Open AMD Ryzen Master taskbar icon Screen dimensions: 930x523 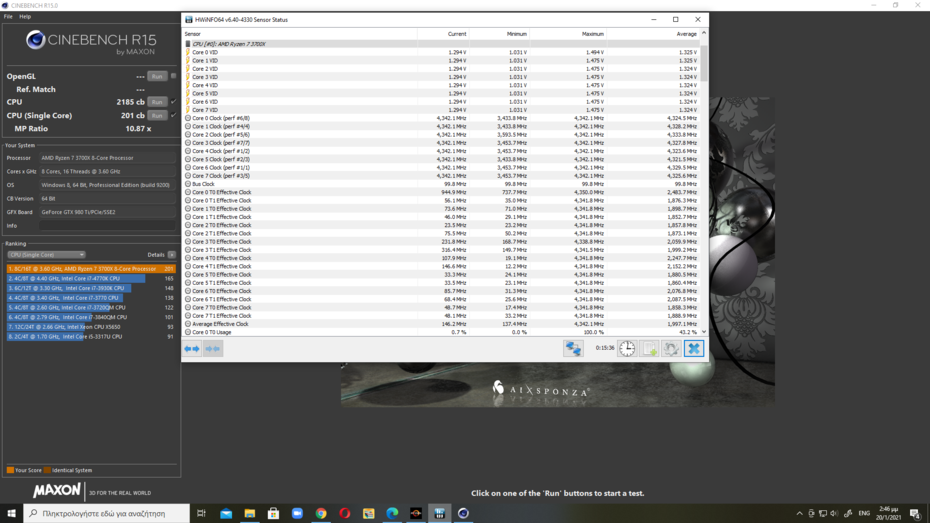tap(416, 514)
